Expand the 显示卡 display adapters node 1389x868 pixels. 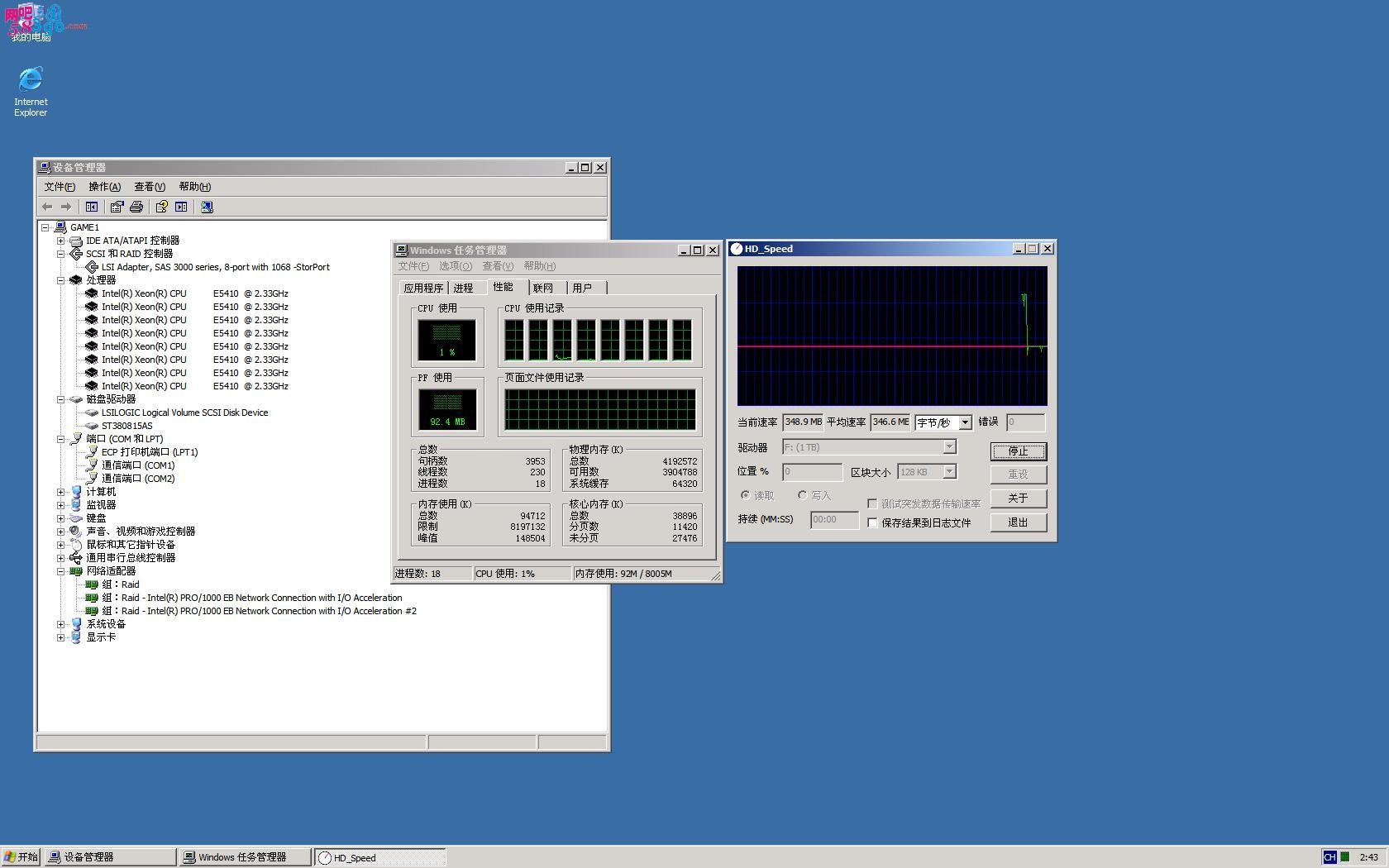60,637
